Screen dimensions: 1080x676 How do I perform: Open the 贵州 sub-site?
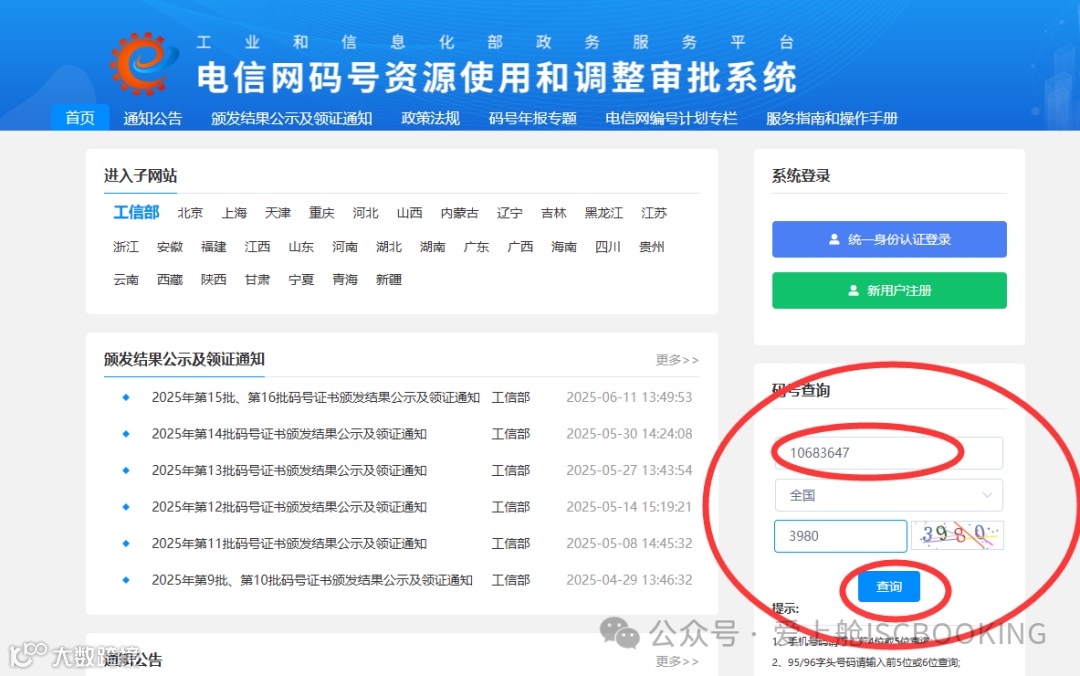click(x=652, y=247)
